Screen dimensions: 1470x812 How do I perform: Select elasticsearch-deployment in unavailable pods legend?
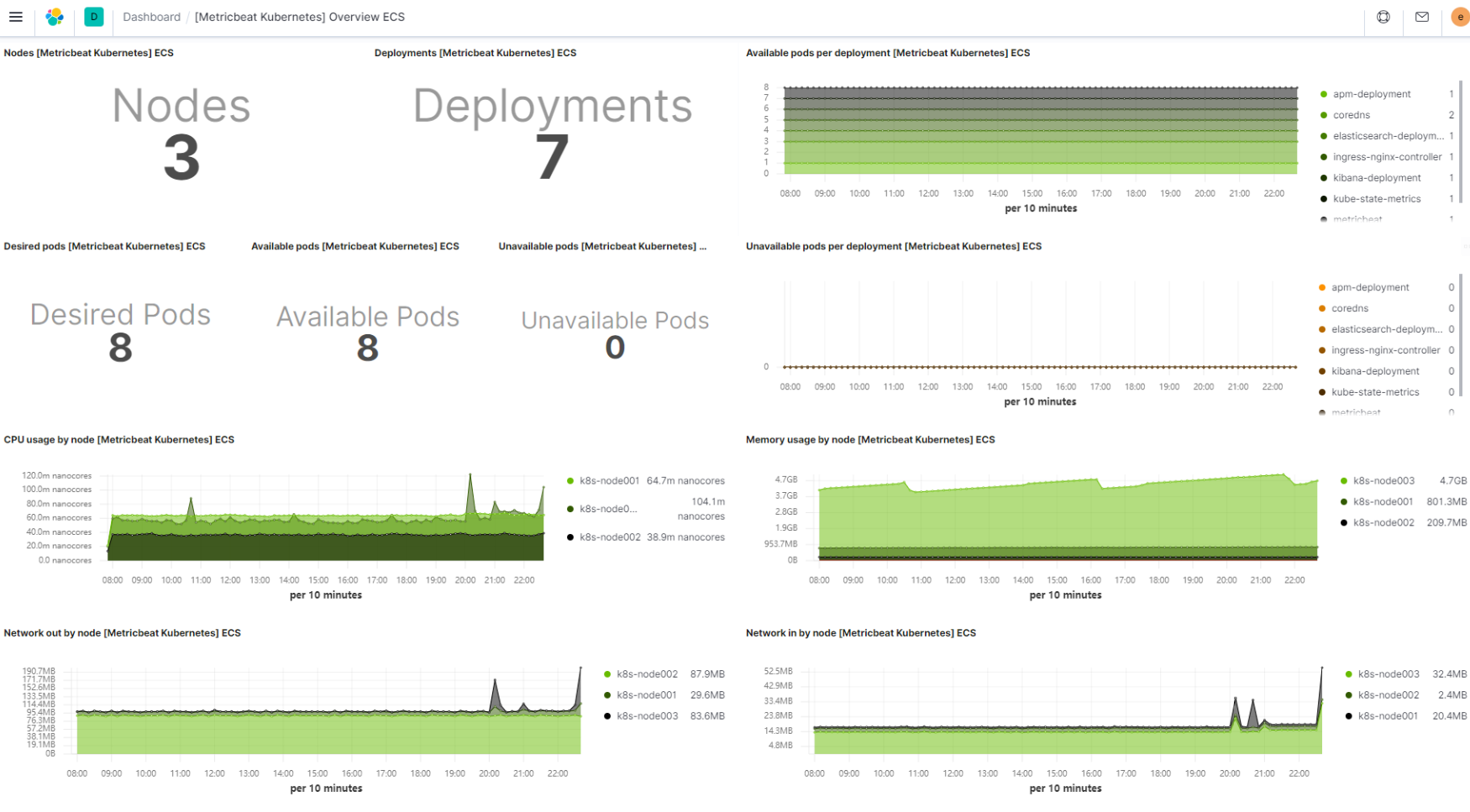click(x=1386, y=329)
